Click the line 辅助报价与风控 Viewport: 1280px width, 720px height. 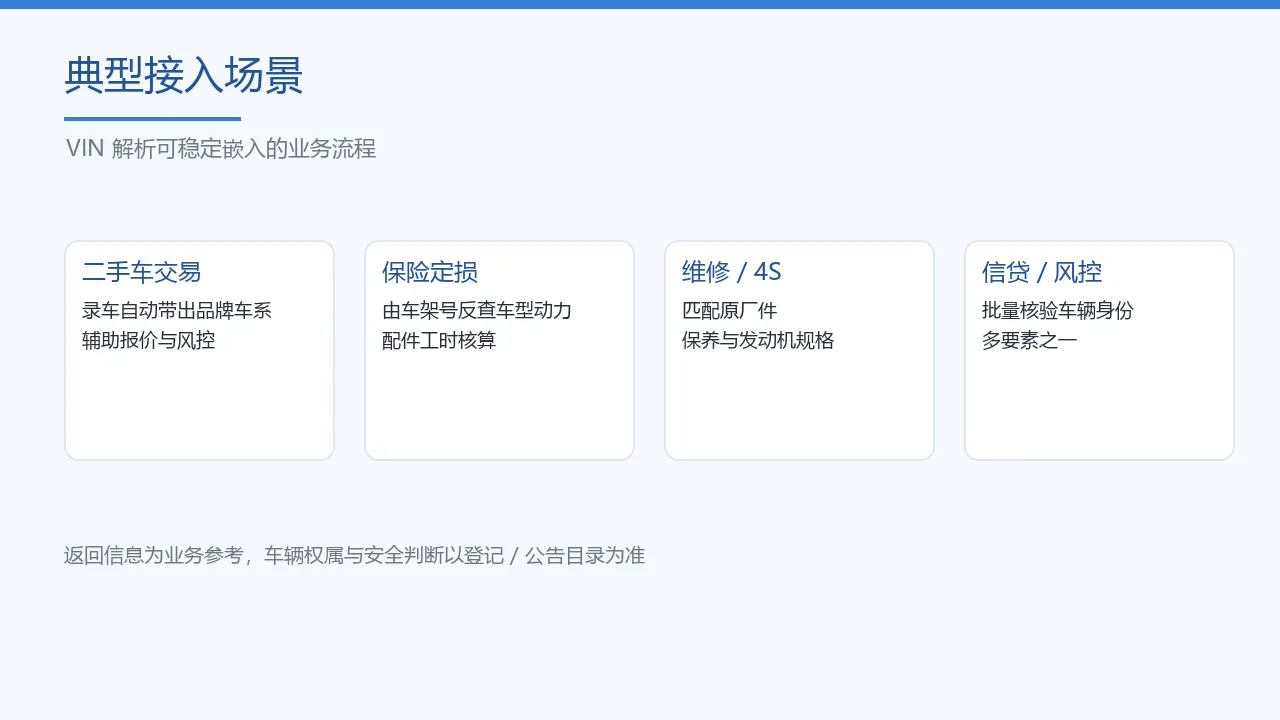coord(149,341)
